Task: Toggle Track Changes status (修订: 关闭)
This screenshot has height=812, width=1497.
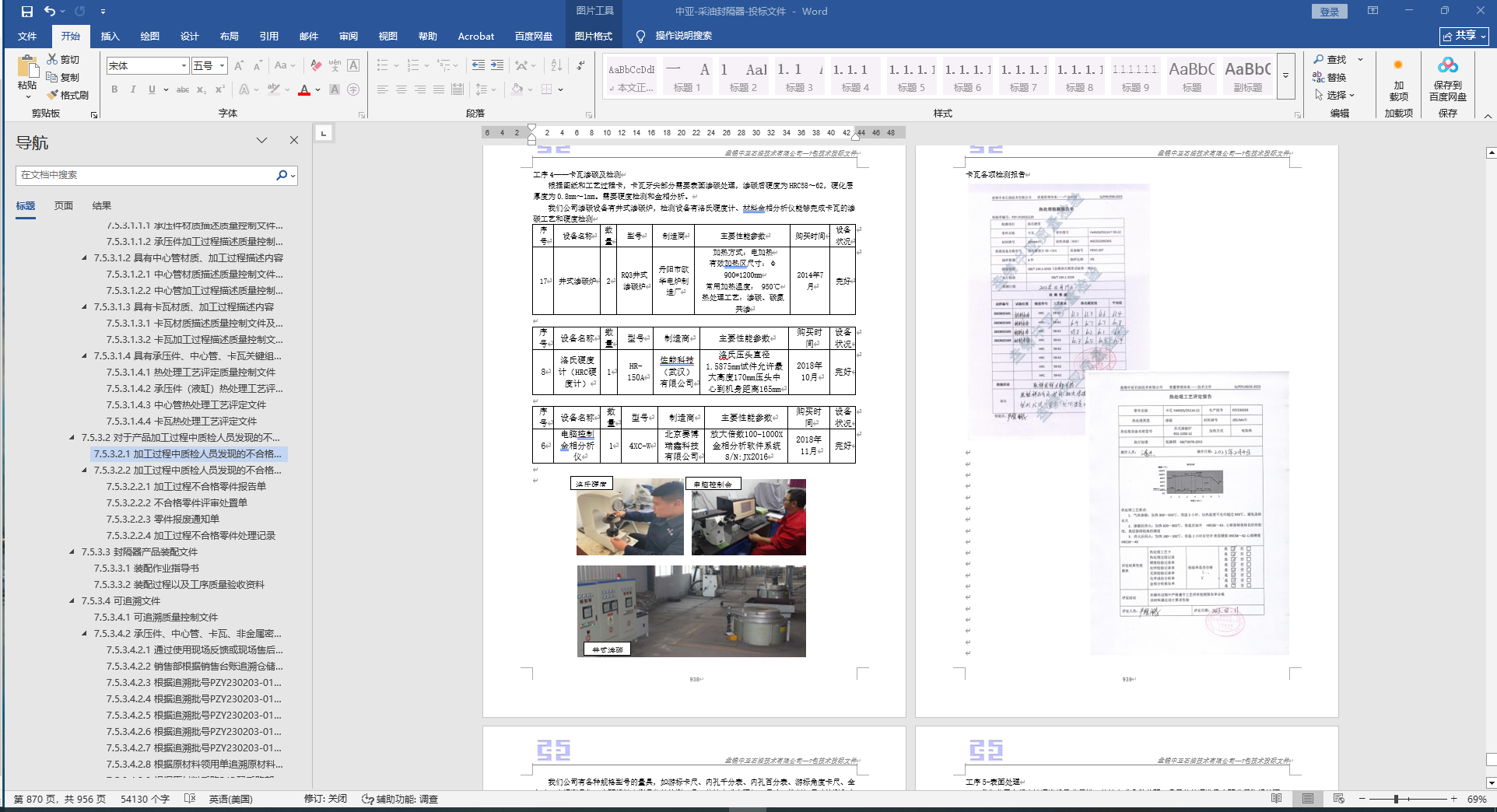Action: coord(325,799)
